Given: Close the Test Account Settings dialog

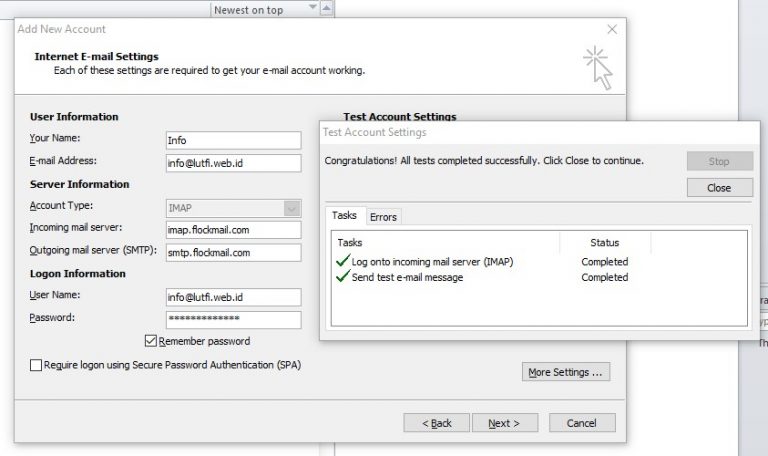Looking at the screenshot, I should click(x=720, y=188).
